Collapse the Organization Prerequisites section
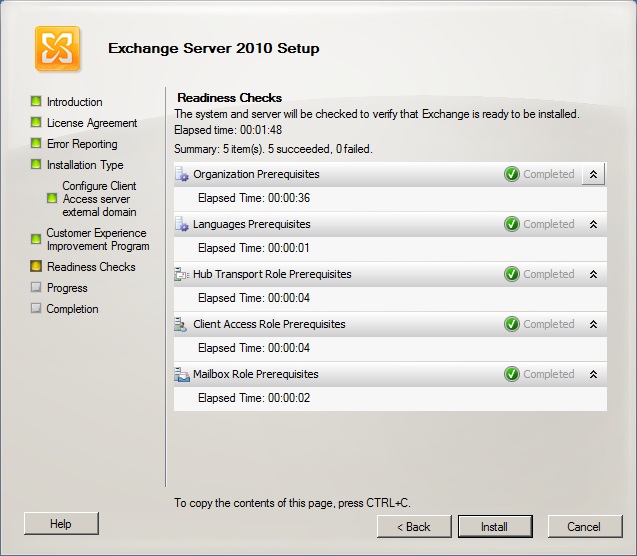Screen dimensions: 637x556 coord(593,174)
